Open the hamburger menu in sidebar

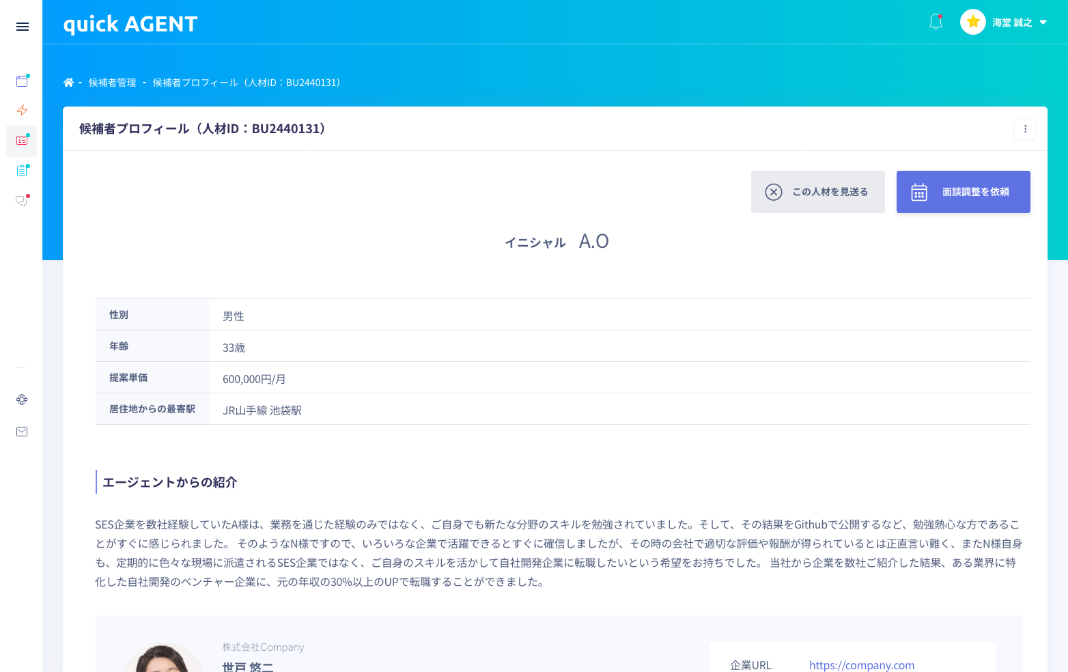22,26
